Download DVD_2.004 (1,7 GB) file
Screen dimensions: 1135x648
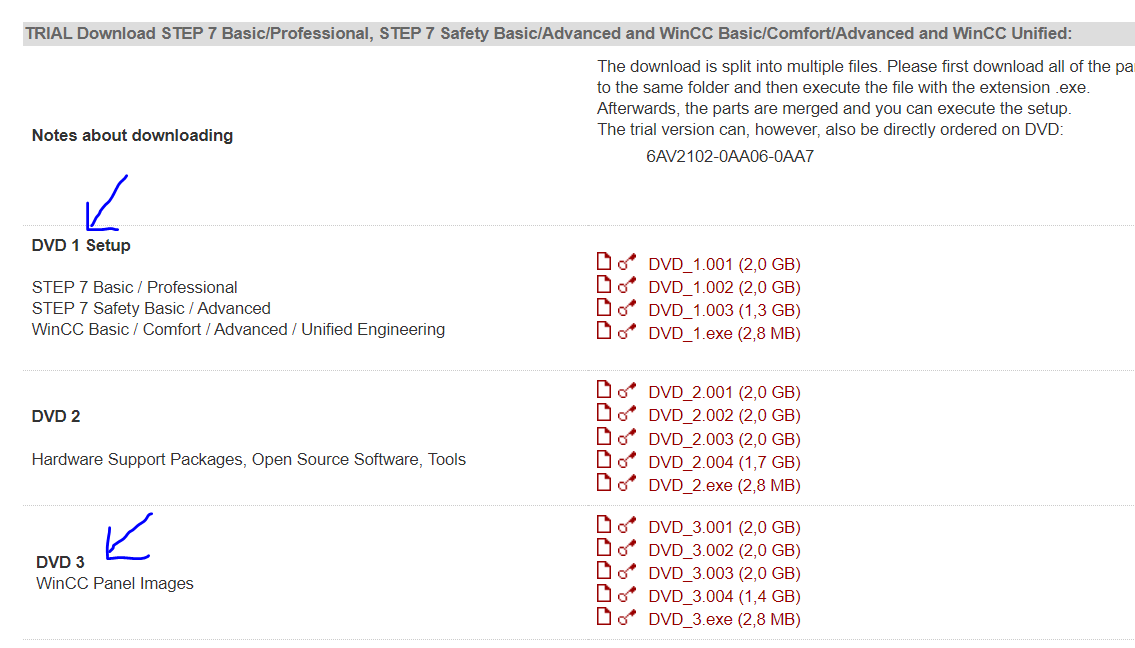[724, 462]
